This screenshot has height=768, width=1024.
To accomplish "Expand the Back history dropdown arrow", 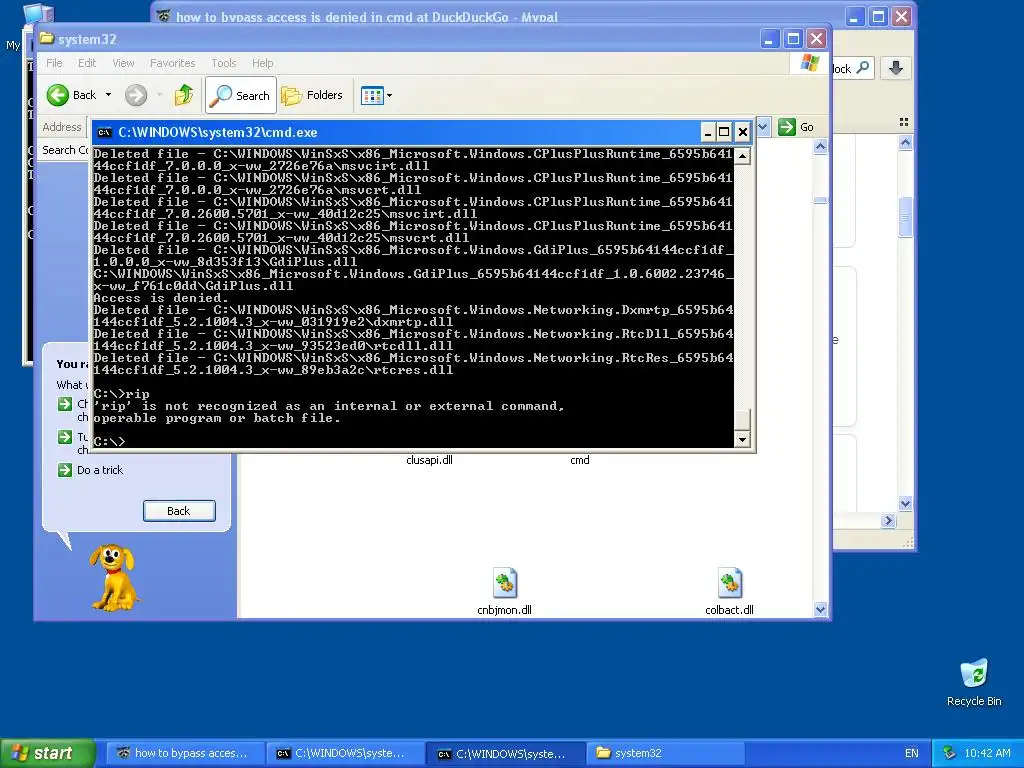I will coord(108,95).
